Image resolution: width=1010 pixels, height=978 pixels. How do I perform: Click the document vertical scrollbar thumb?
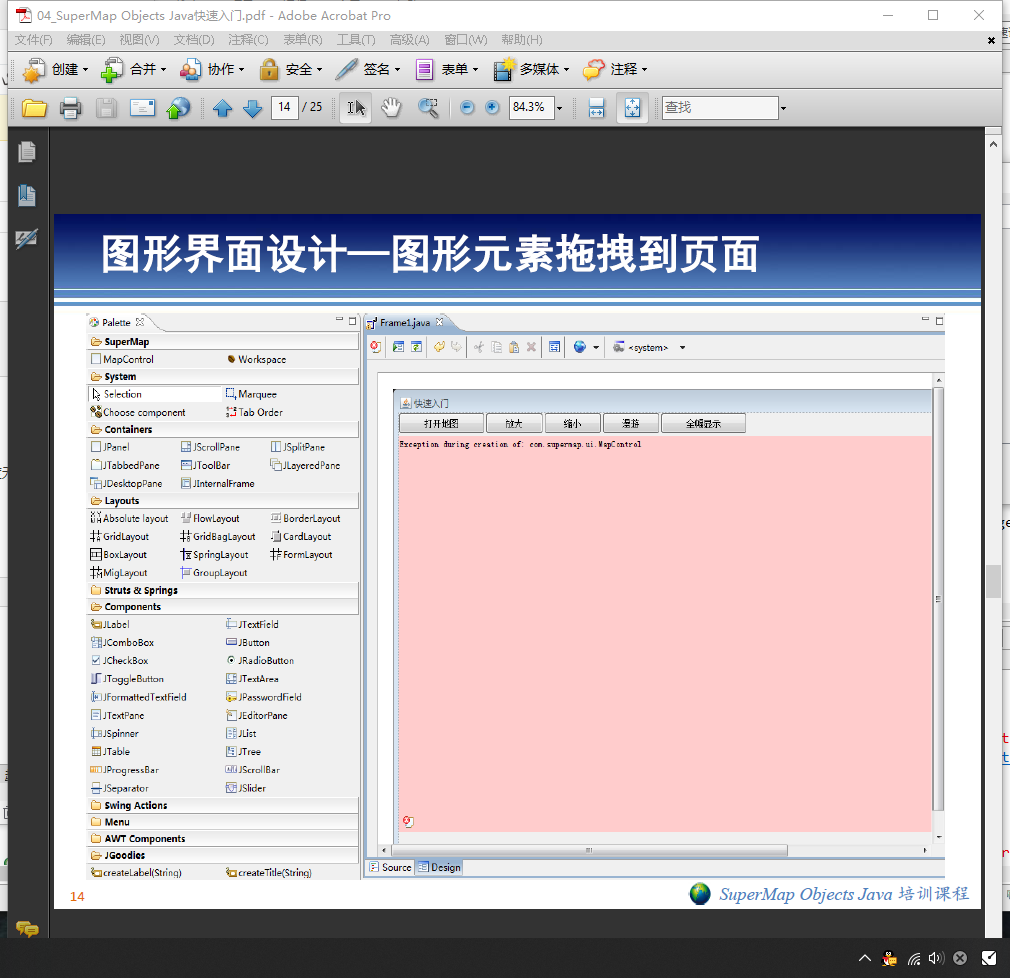993,581
